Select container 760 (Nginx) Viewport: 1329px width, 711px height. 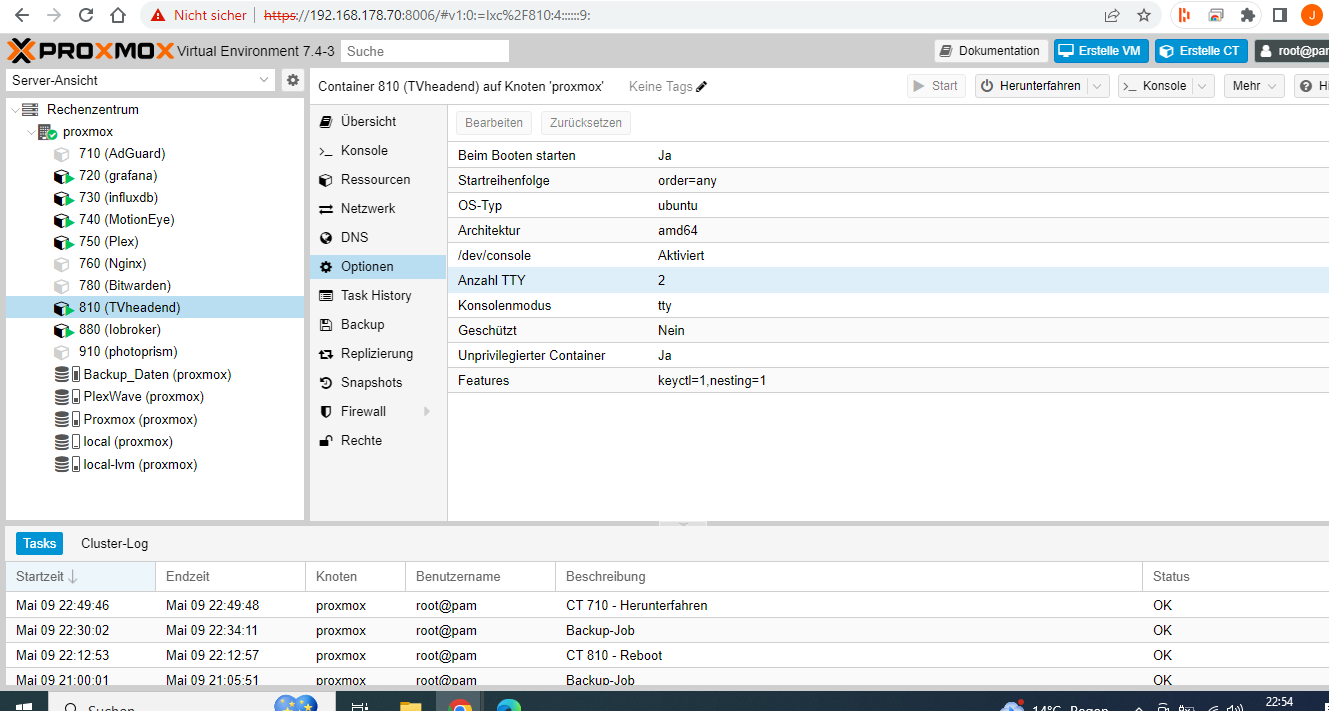(x=112, y=263)
